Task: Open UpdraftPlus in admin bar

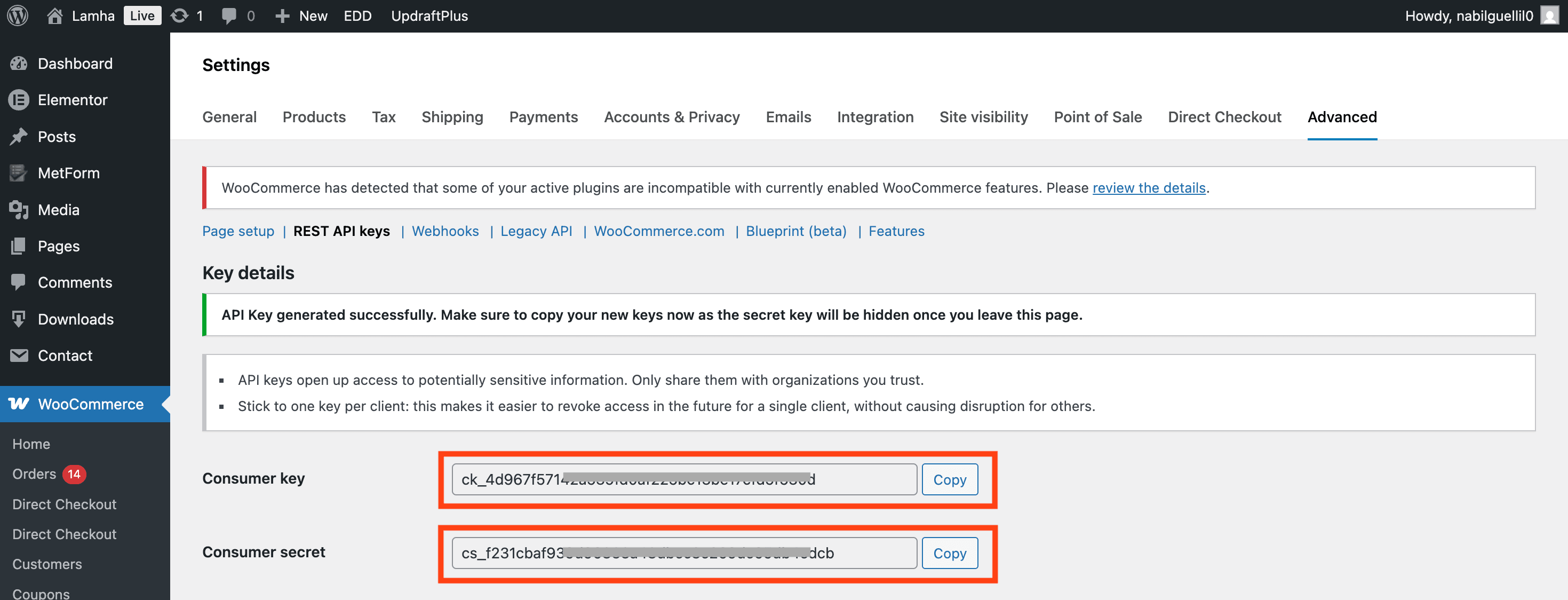Action: [429, 16]
